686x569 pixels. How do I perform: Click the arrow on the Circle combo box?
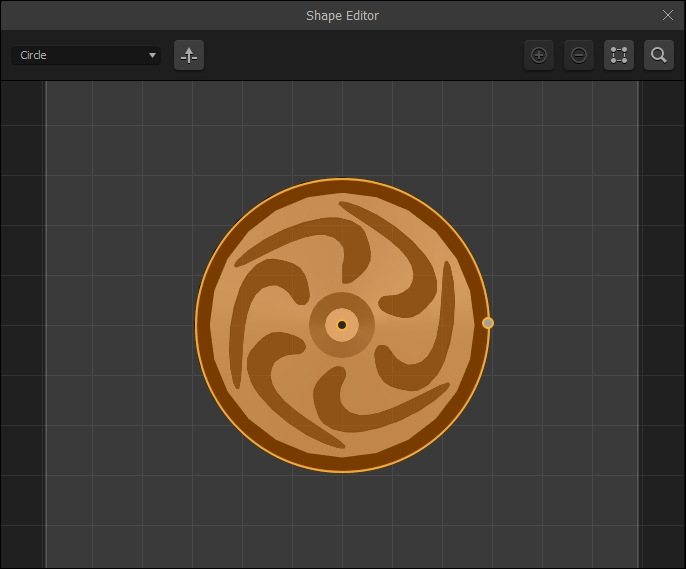pyautogui.click(x=152, y=56)
